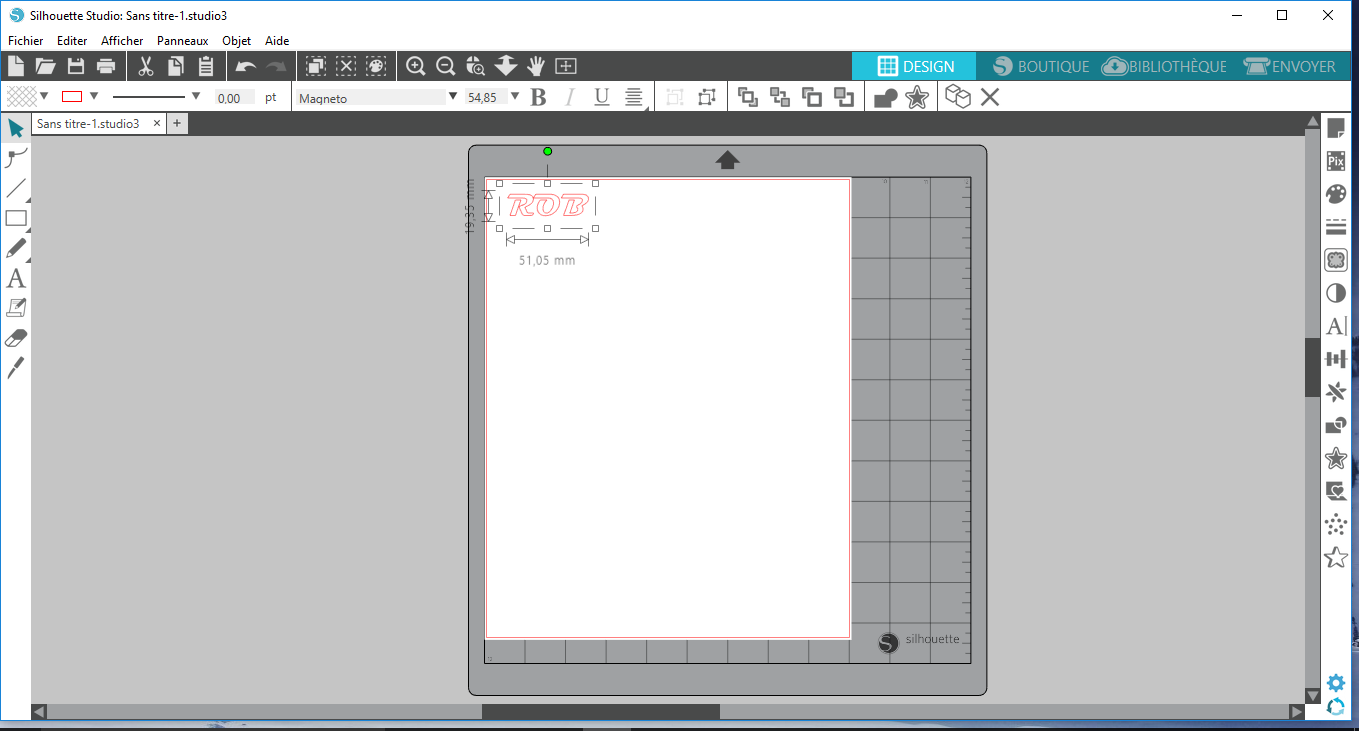The image size is (1359, 731).
Task: Activate the Pan hand tool
Action: click(536, 66)
